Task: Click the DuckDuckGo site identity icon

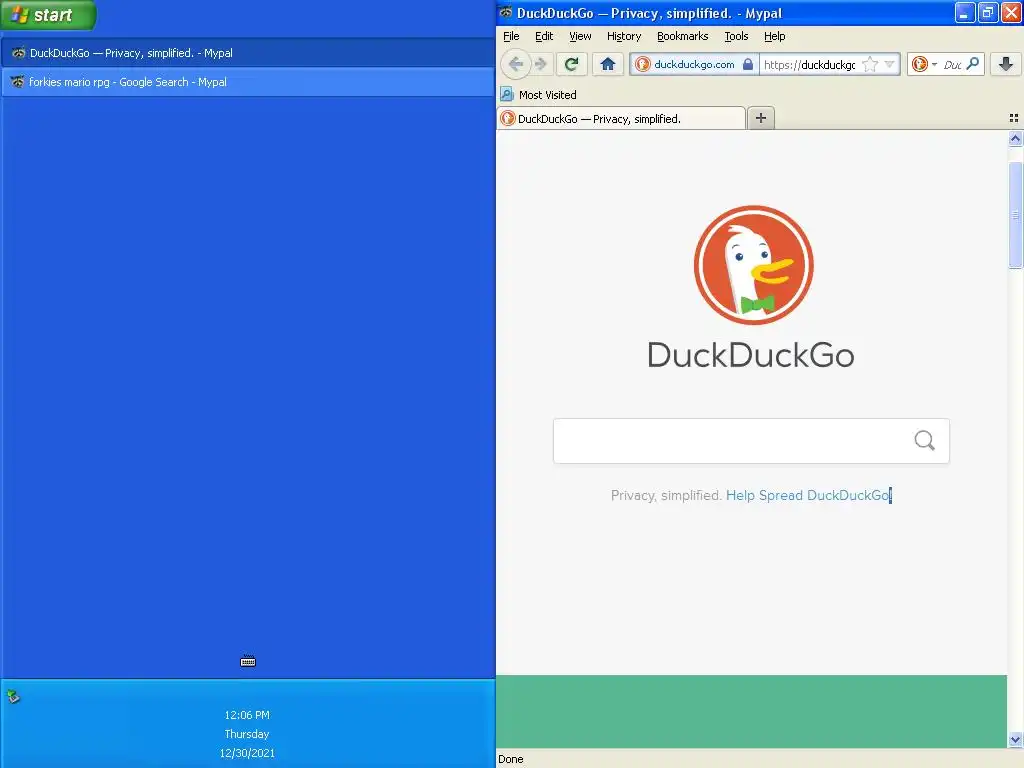Action: [x=643, y=64]
